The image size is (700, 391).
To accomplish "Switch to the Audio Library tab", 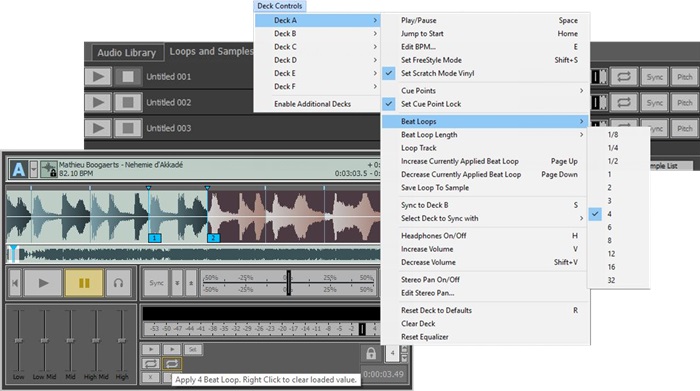I will [x=127, y=53].
